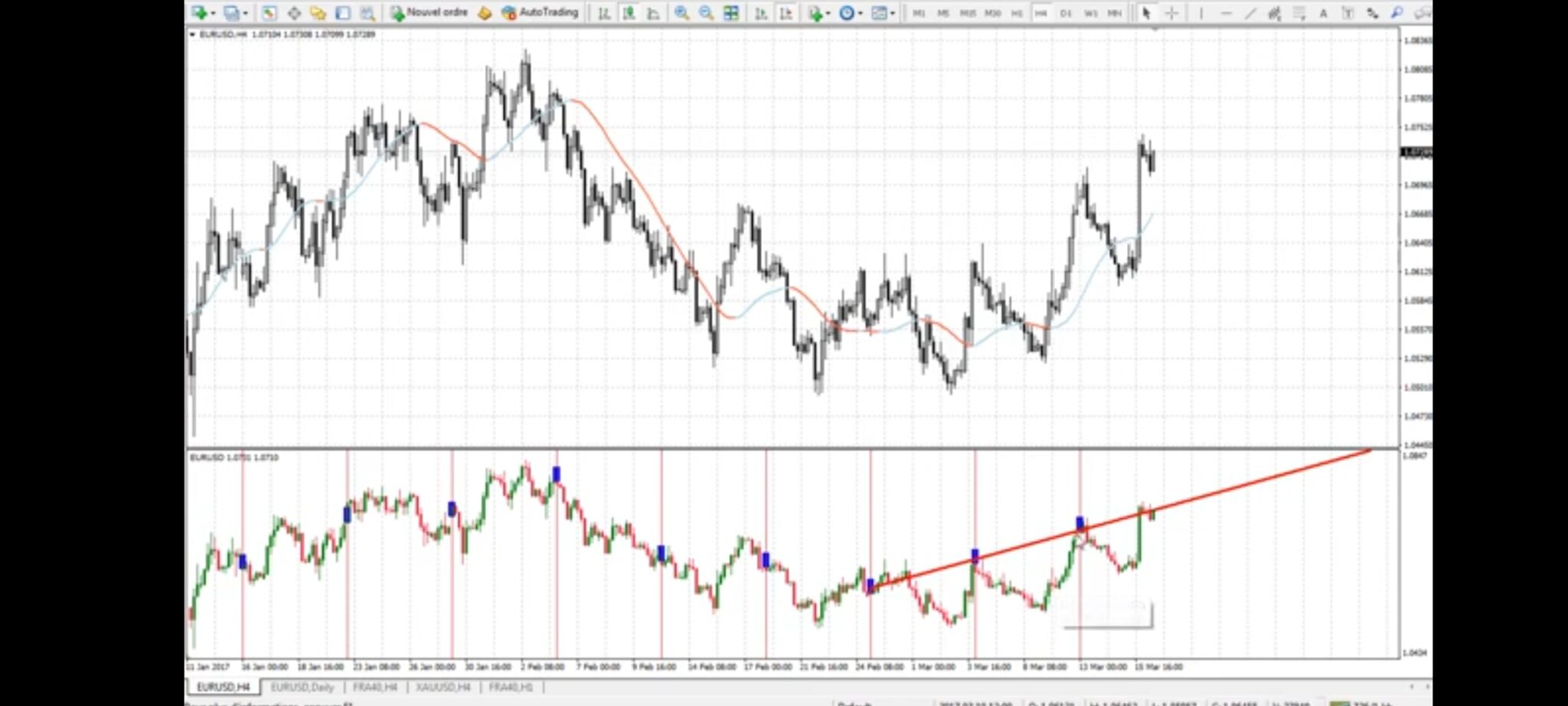
Task: Expand the Periods dropdown arrow
Action: tap(859, 13)
